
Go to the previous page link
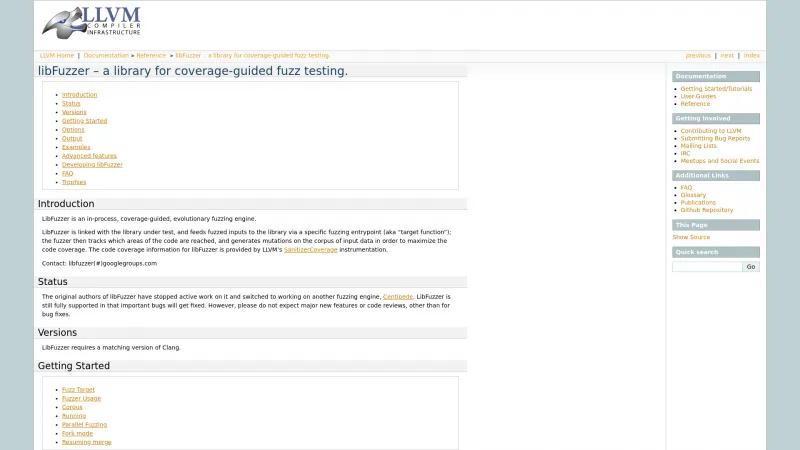[x=698, y=56]
